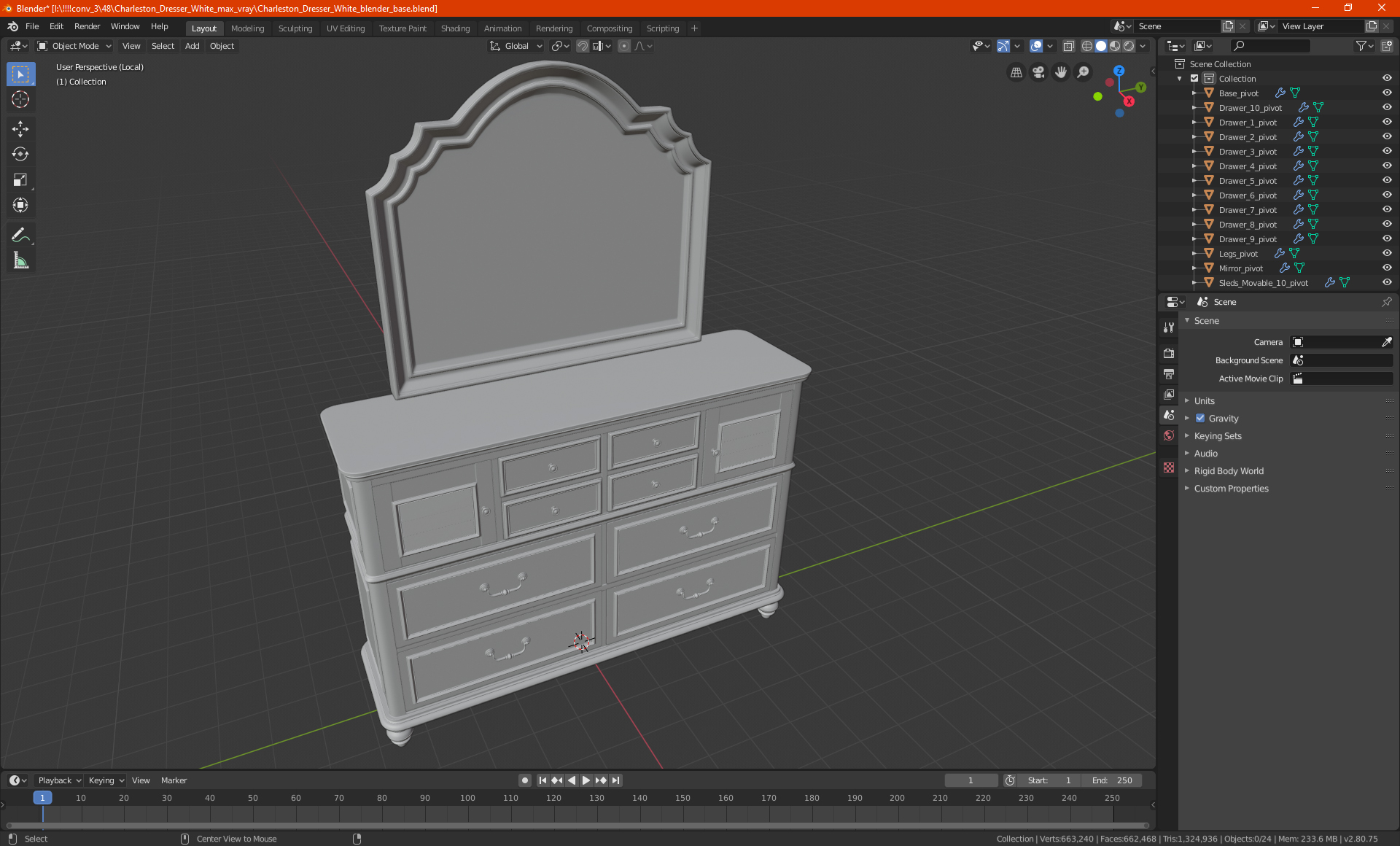Click the End frame field
1400x846 pixels.
point(1112,780)
